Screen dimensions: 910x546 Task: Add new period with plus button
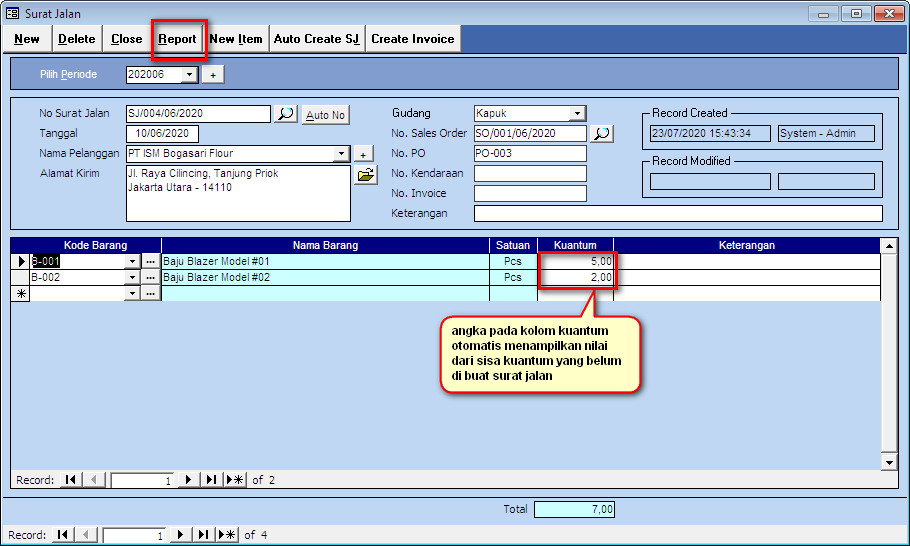(213, 75)
